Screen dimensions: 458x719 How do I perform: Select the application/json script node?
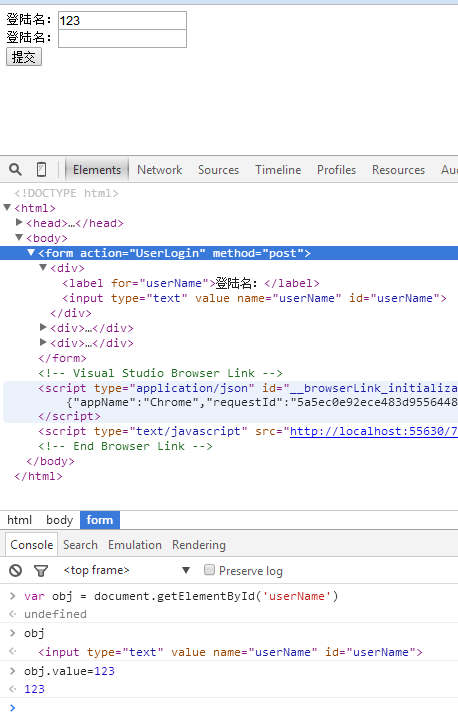[x=248, y=388]
